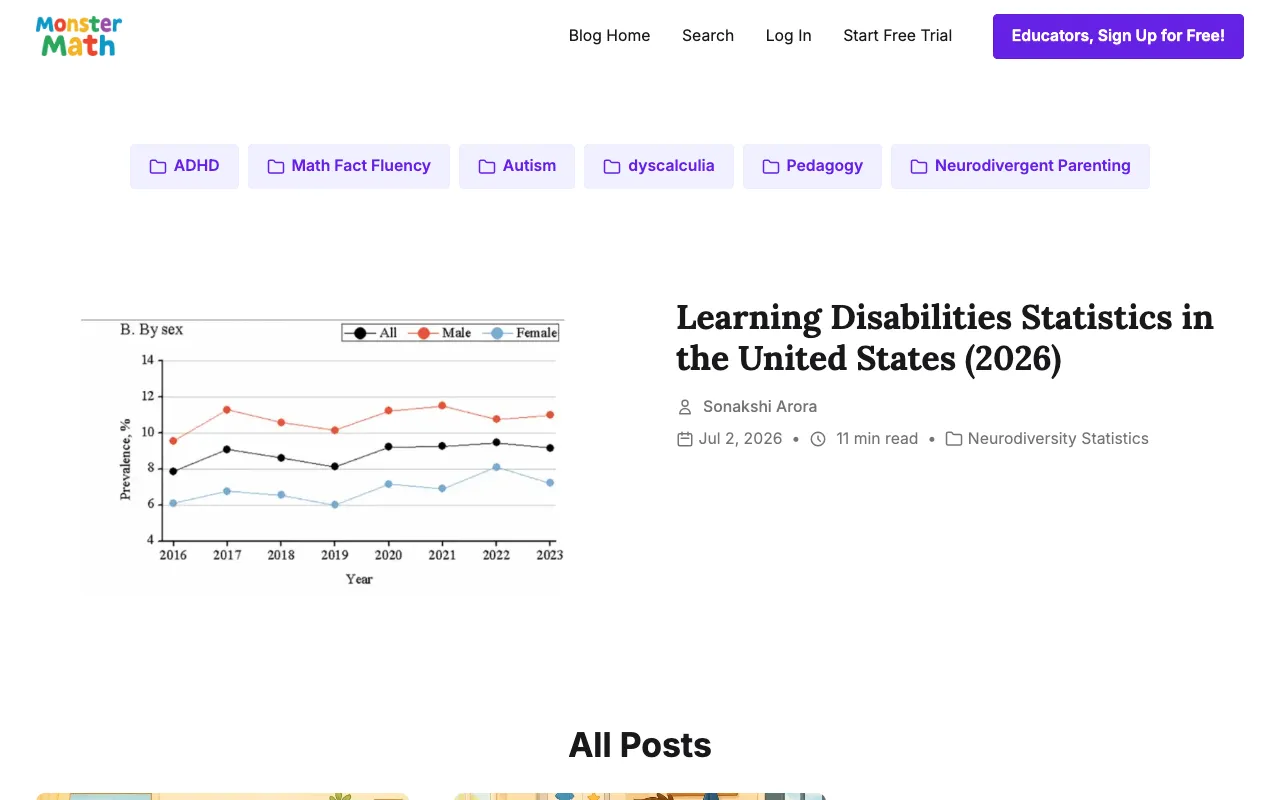
Task: Open Learning Disabilities Statistics article title
Action: click(945, 337)
